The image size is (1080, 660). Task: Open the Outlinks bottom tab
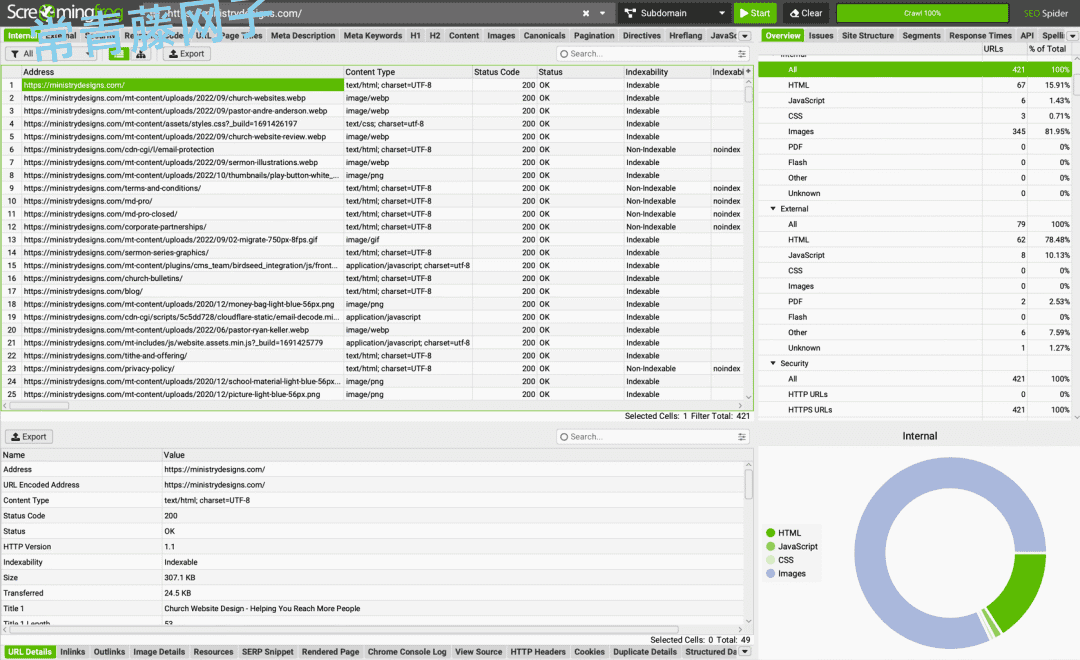[110, 652]
